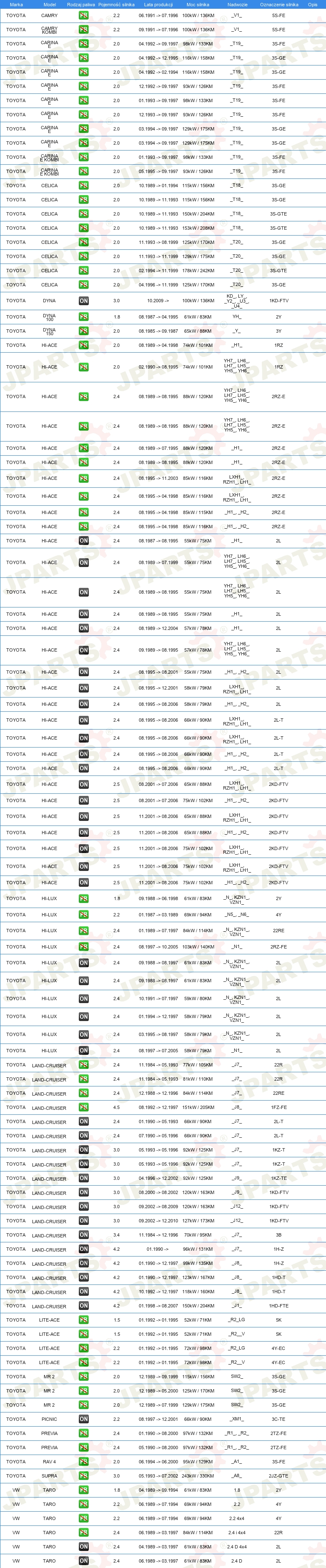Click the petrol icon in the LAND-CRUISER 1FZ-FE row
326x1568 pixels.
pyautogui.click(x=83, y=1107)
